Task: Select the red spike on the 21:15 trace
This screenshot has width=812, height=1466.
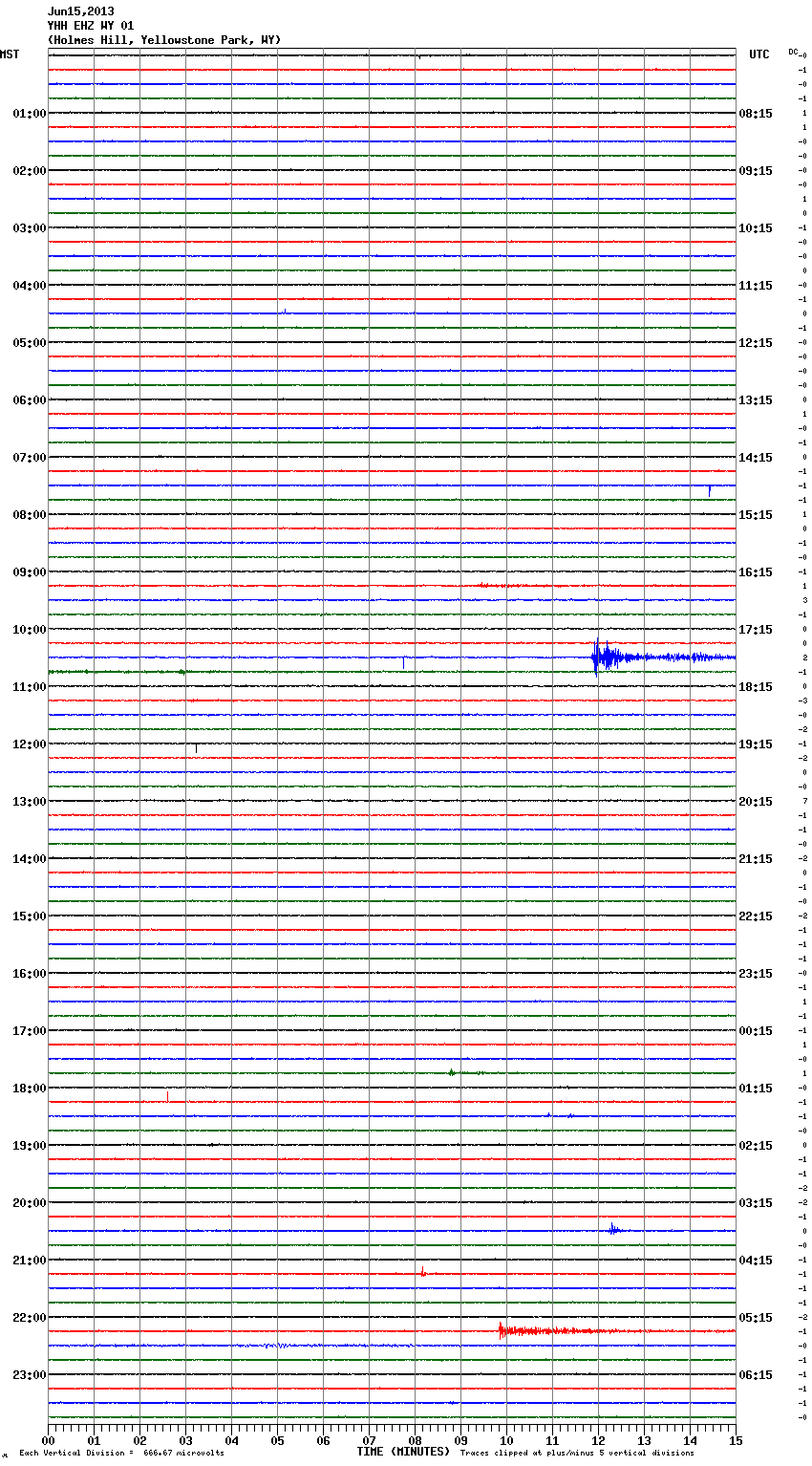Action: [422, 1272]
